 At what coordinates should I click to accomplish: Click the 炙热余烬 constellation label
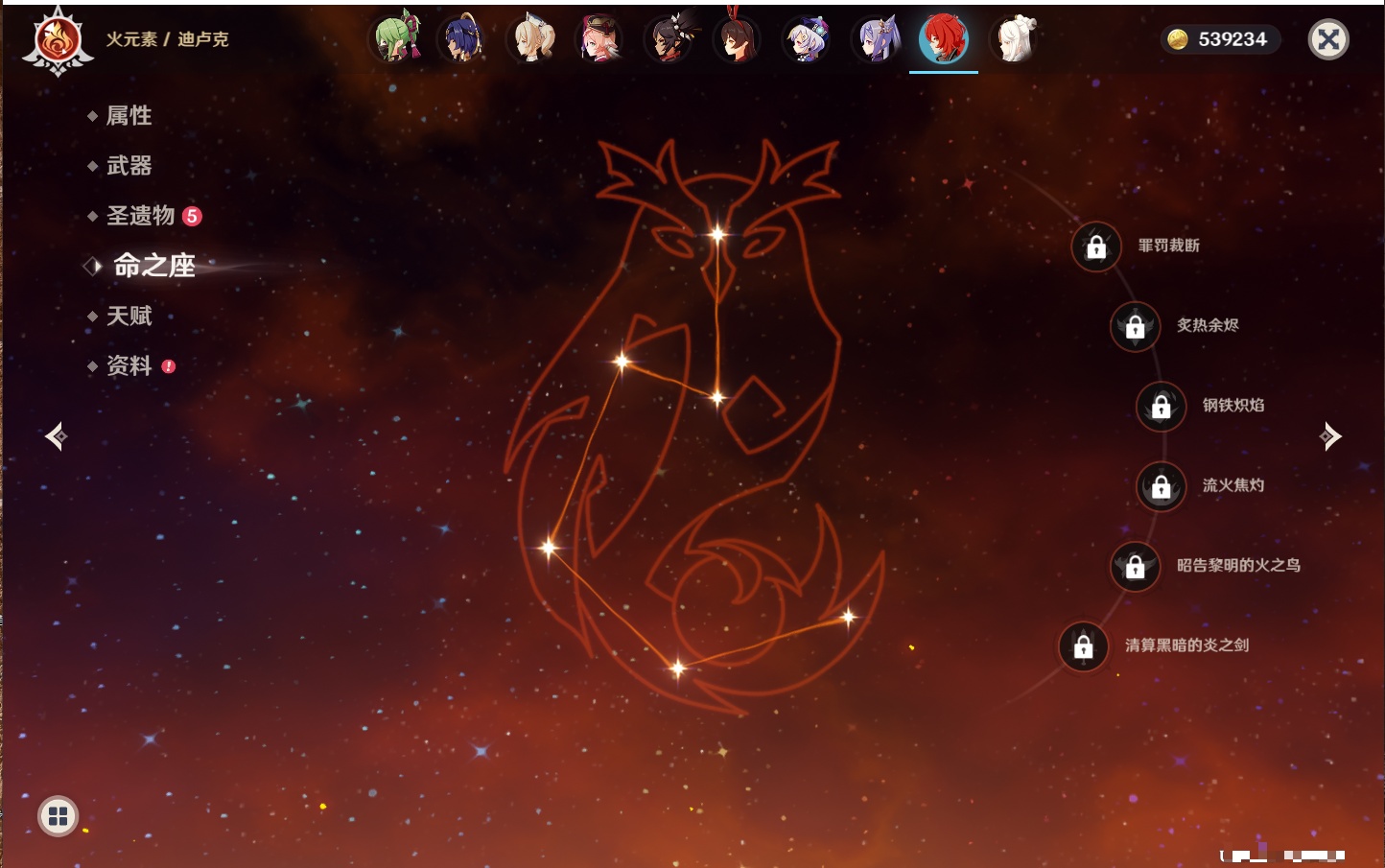click(1208, 325)
